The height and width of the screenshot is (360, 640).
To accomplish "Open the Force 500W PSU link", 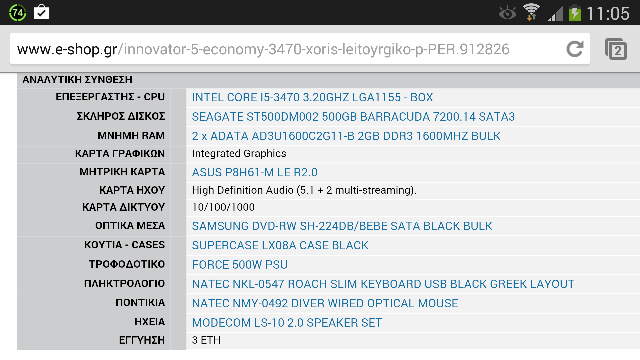I will click(x=240, y=265).
